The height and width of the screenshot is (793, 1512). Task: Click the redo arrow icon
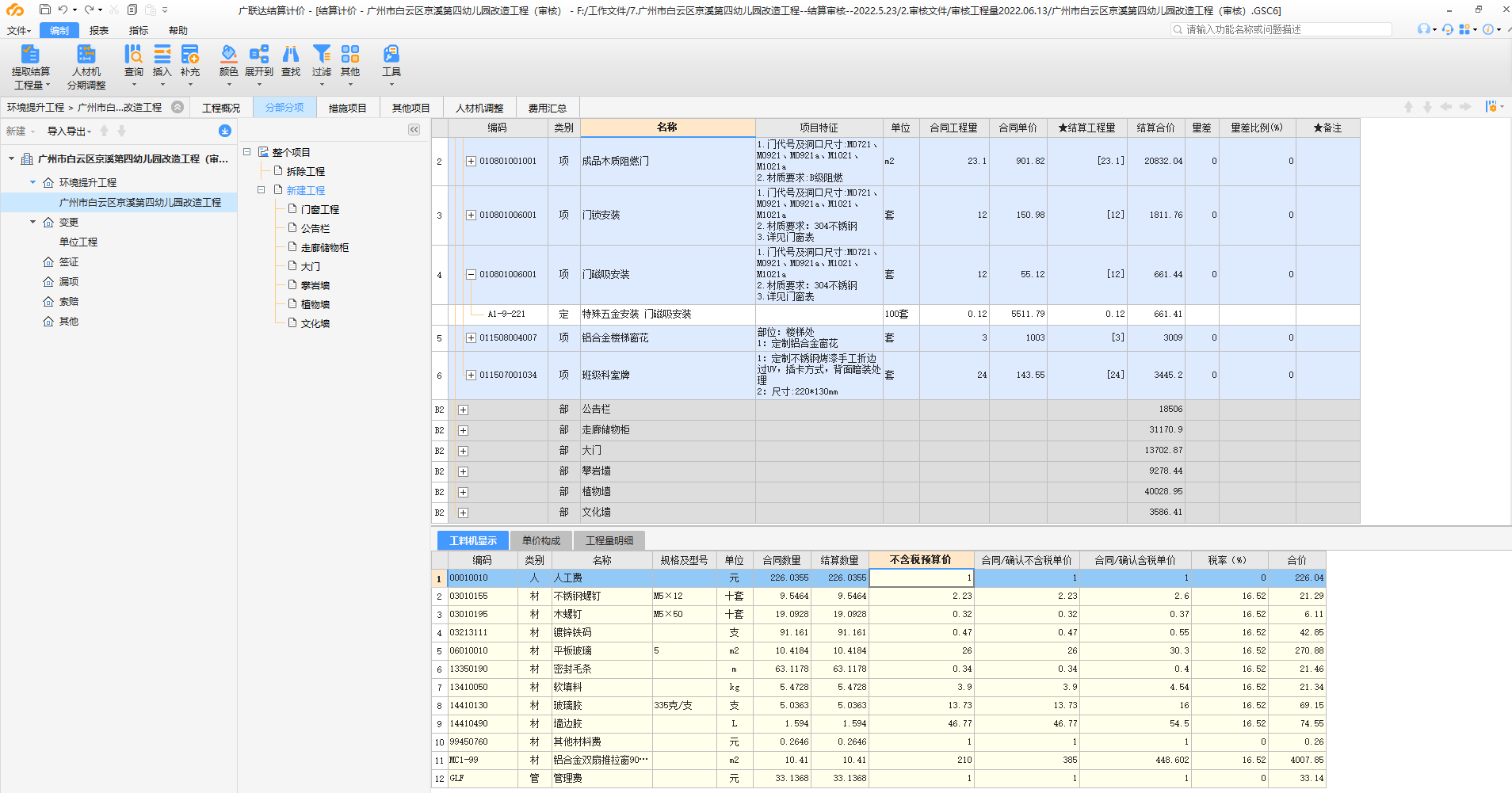pos(90,10)
